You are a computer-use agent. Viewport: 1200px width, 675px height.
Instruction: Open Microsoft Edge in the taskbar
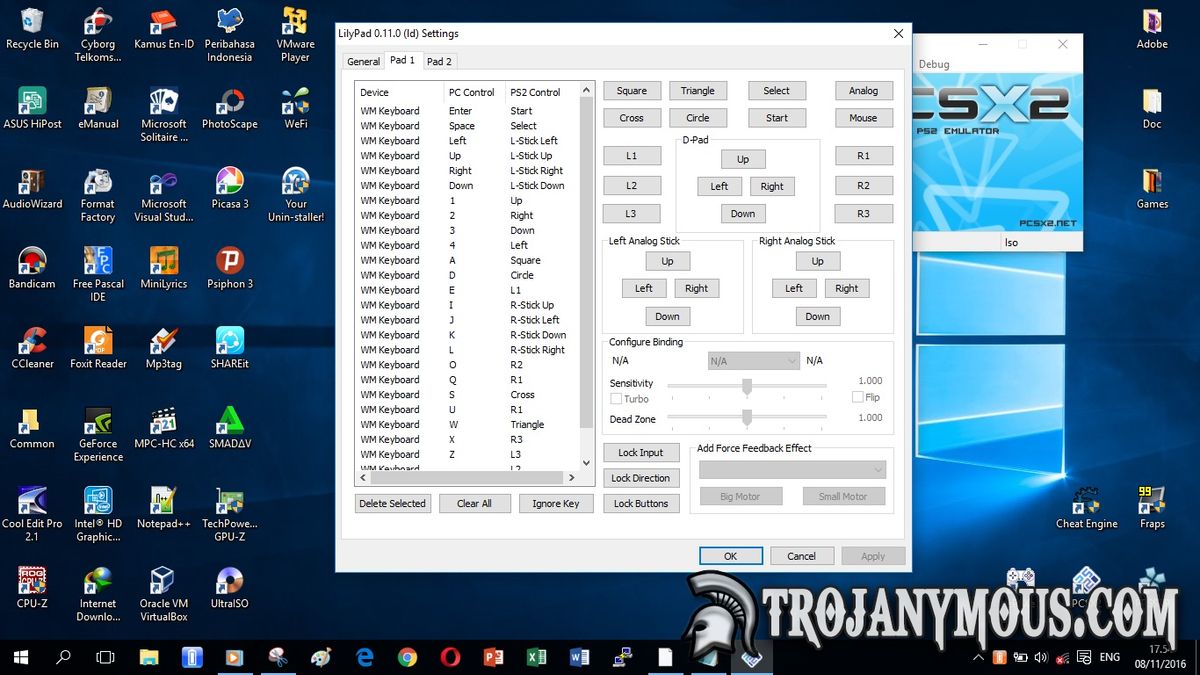[364, 657]
